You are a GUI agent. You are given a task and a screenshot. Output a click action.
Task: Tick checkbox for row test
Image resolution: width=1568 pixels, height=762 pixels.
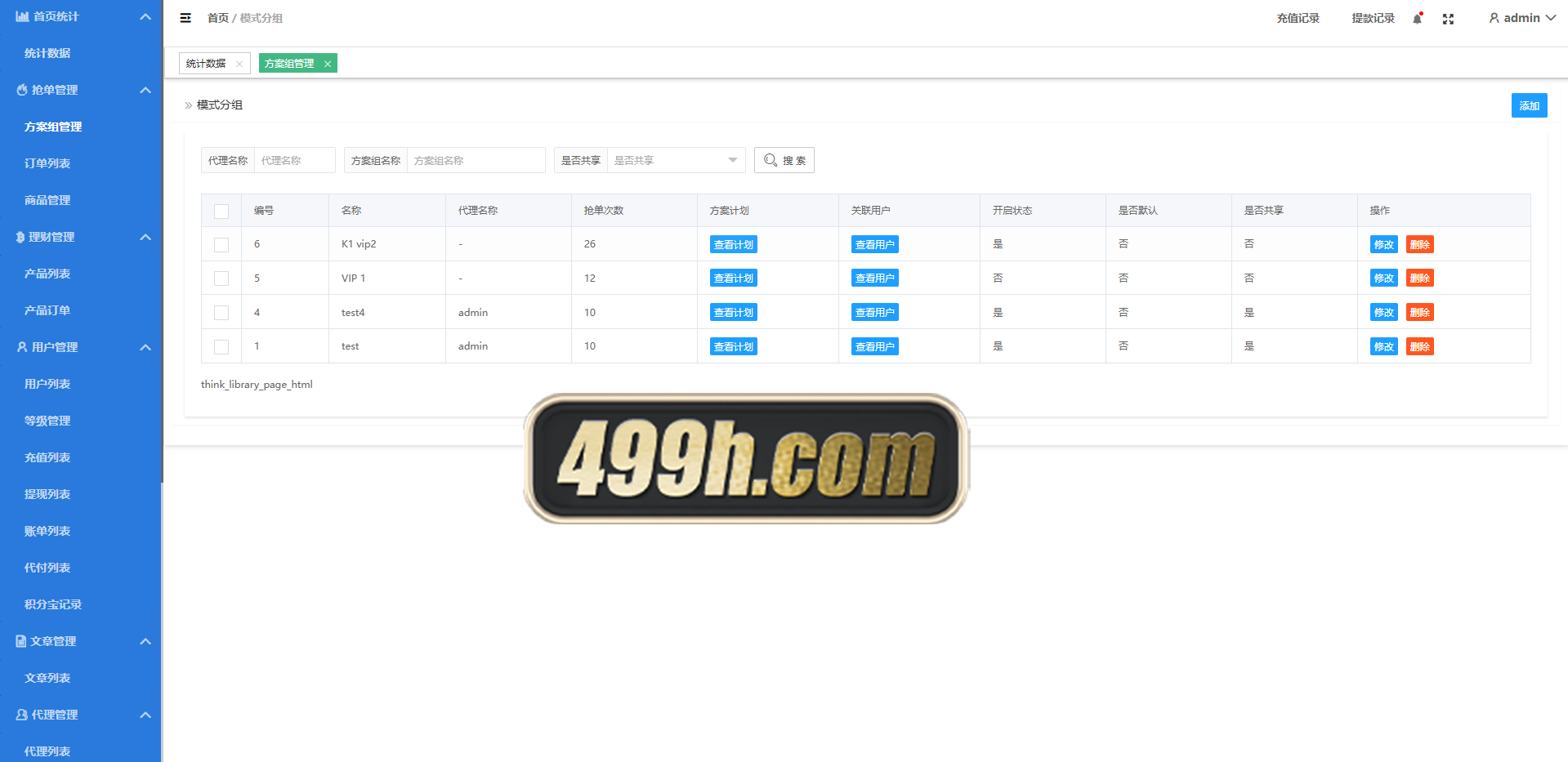[x=221, y=346]
